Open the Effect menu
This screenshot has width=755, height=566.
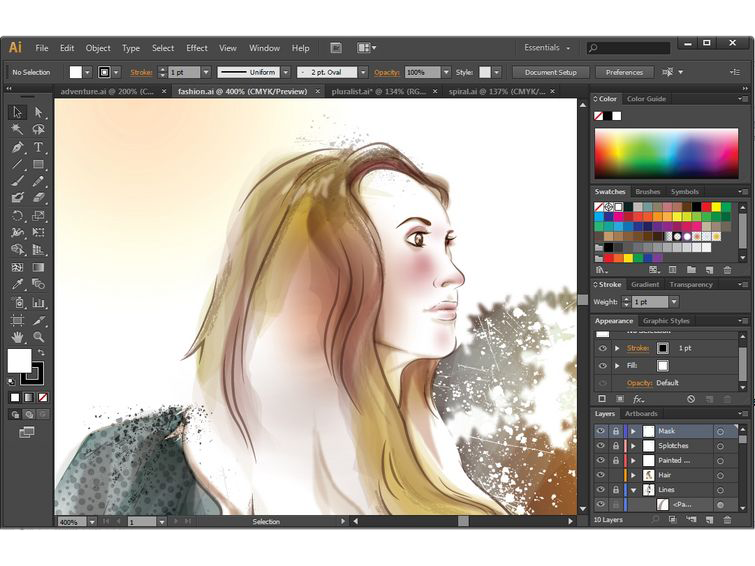[x=197, y=48]
